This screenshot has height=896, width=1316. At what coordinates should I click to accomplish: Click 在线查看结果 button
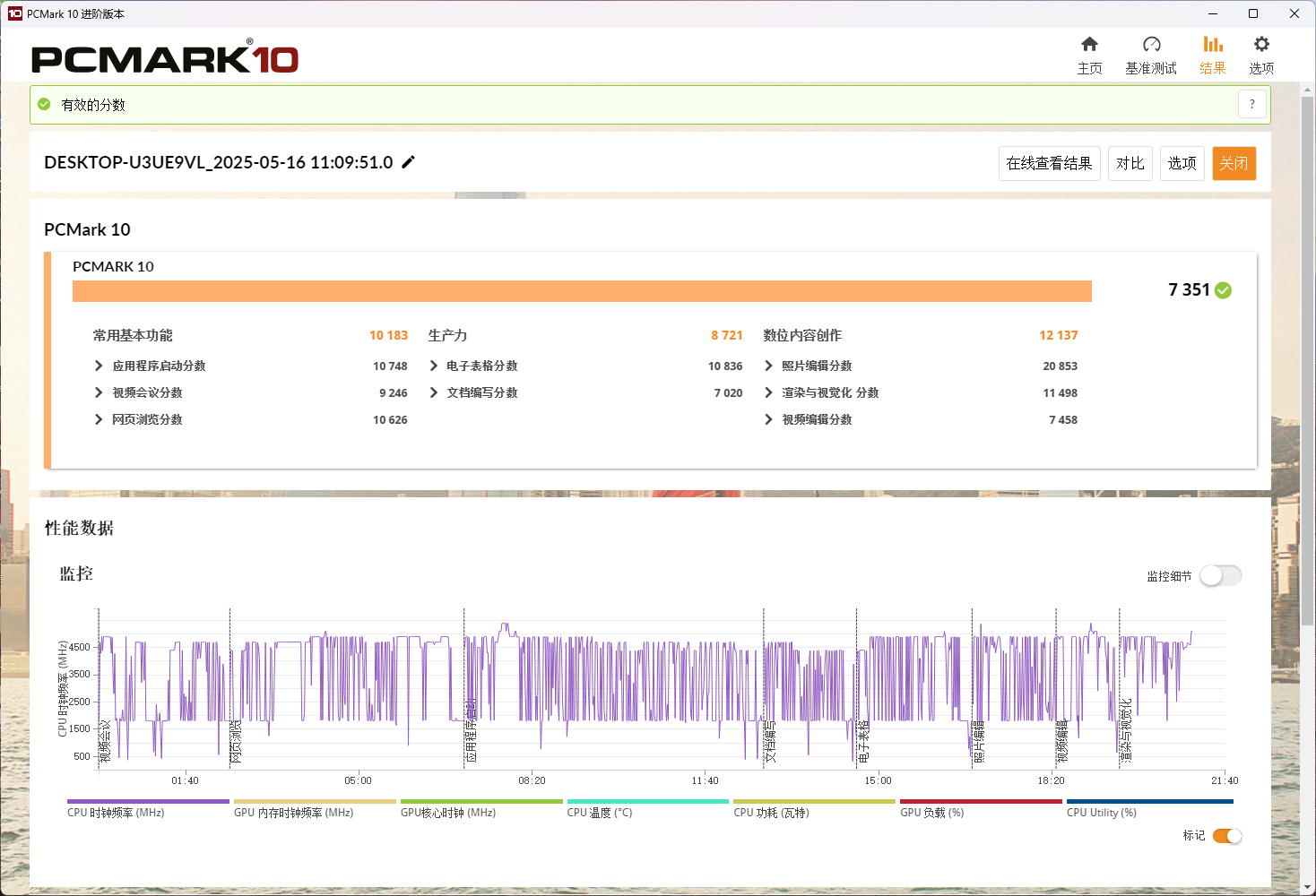(x=1049, y=163)
